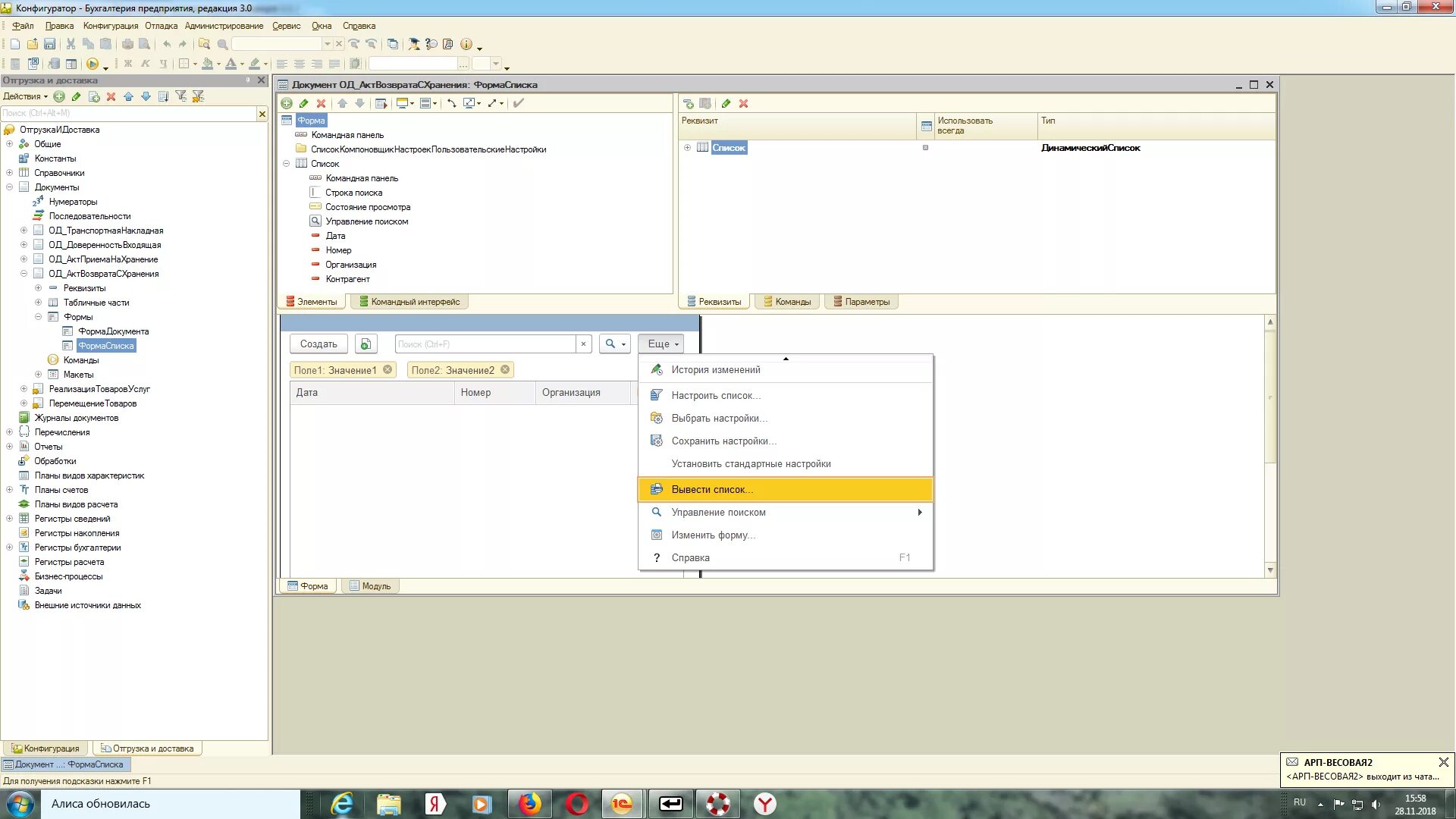Select 'Вывести список...' menu entry
The width and height of the screenshot is (1456, 819).
click(711, 490)
